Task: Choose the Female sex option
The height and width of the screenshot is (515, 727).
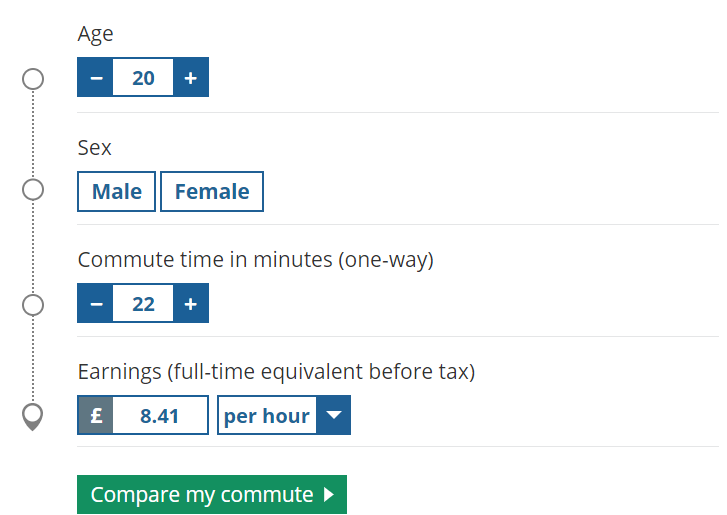Action: tap(212, 192)
